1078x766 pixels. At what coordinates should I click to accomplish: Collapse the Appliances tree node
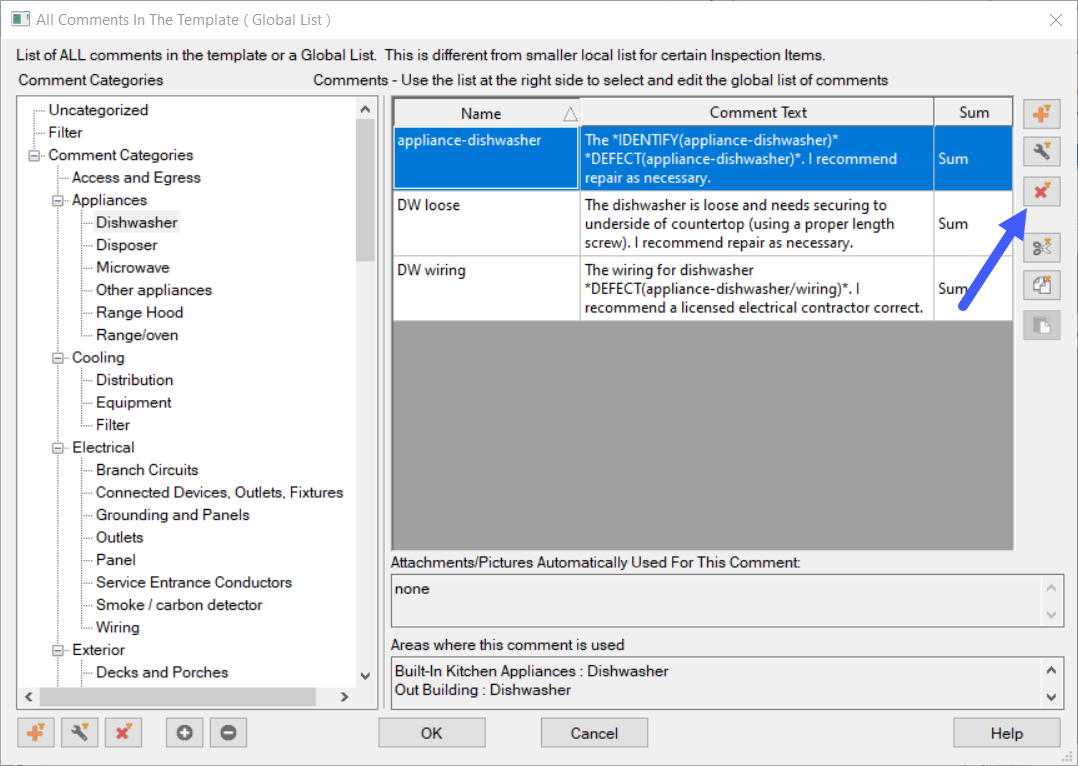59,201
